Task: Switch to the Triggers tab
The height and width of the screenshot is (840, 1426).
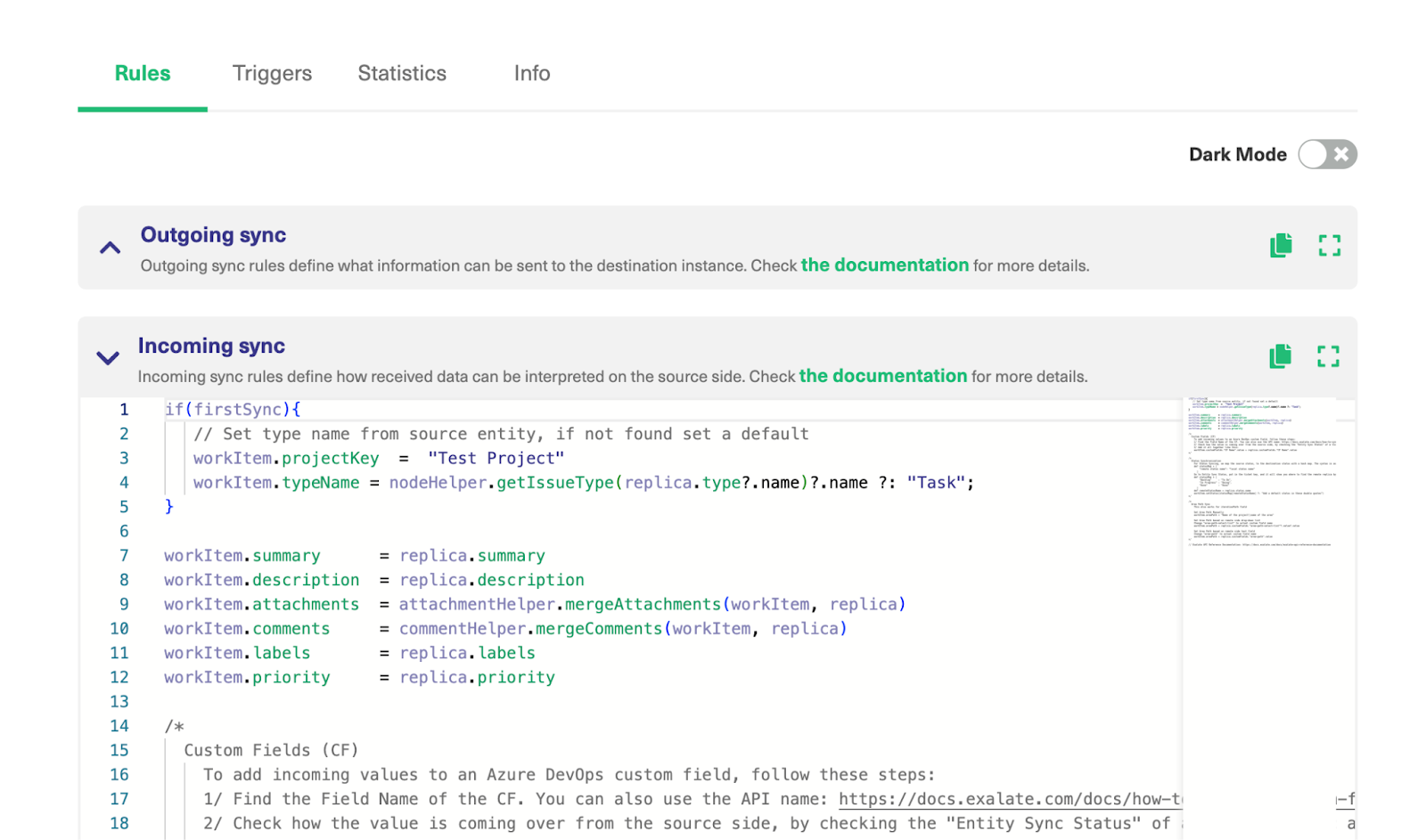Action: 272,73
